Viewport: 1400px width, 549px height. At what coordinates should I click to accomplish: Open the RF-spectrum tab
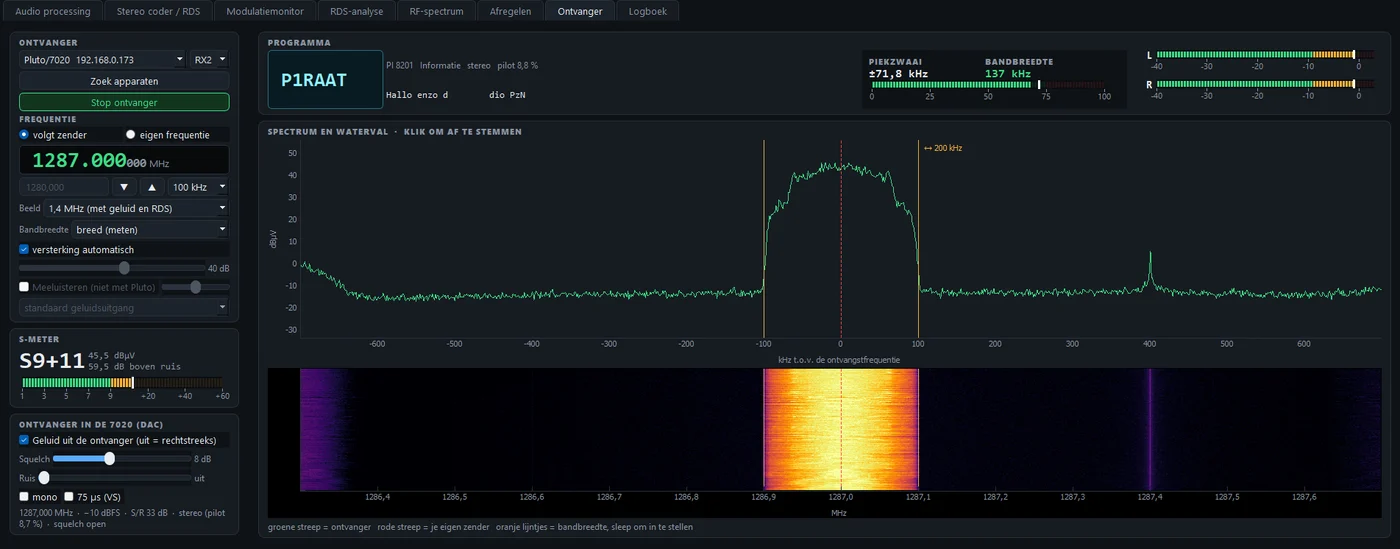click(x=436, y=11)
